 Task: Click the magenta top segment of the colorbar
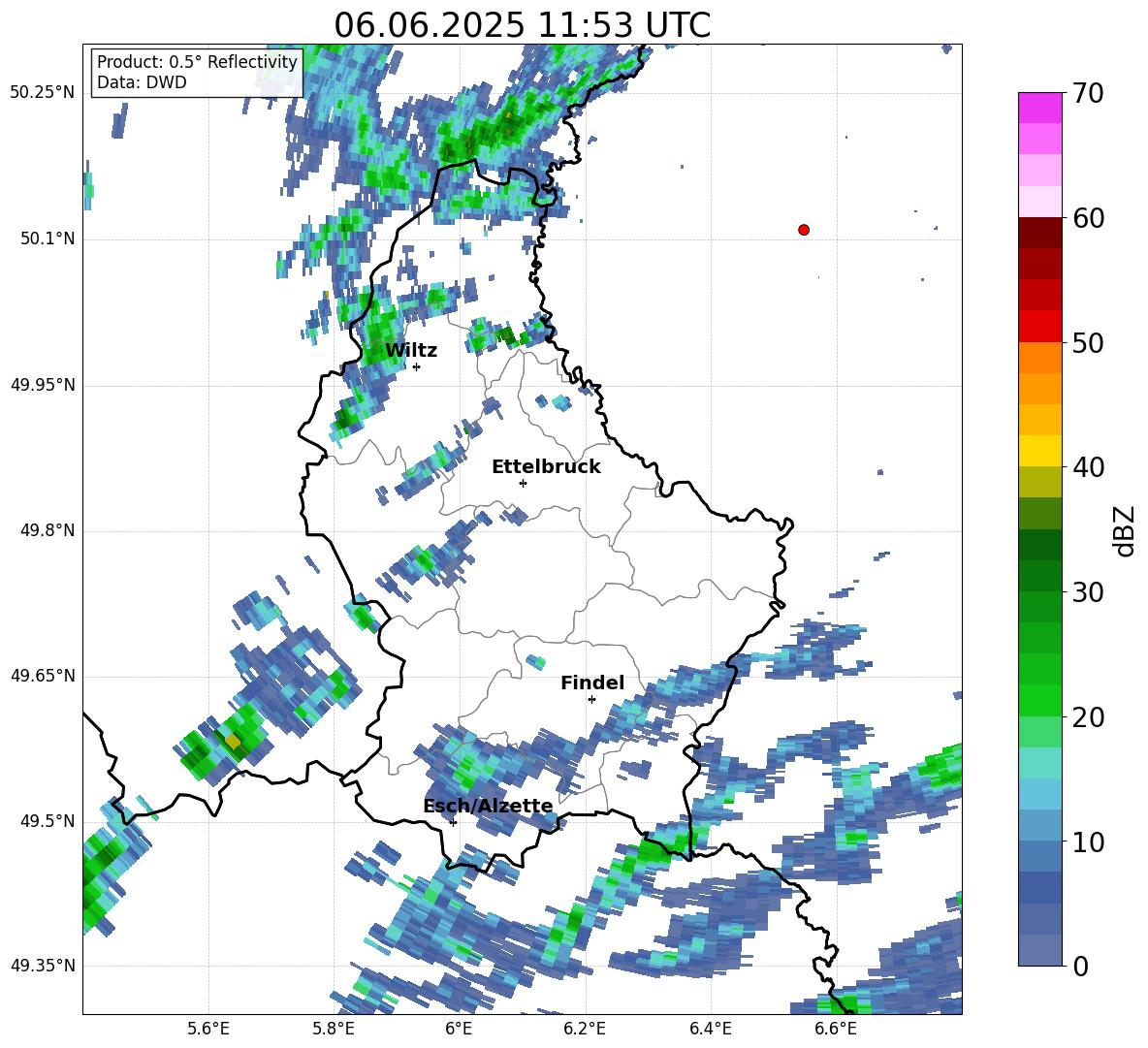click(x=1039, y=108)
